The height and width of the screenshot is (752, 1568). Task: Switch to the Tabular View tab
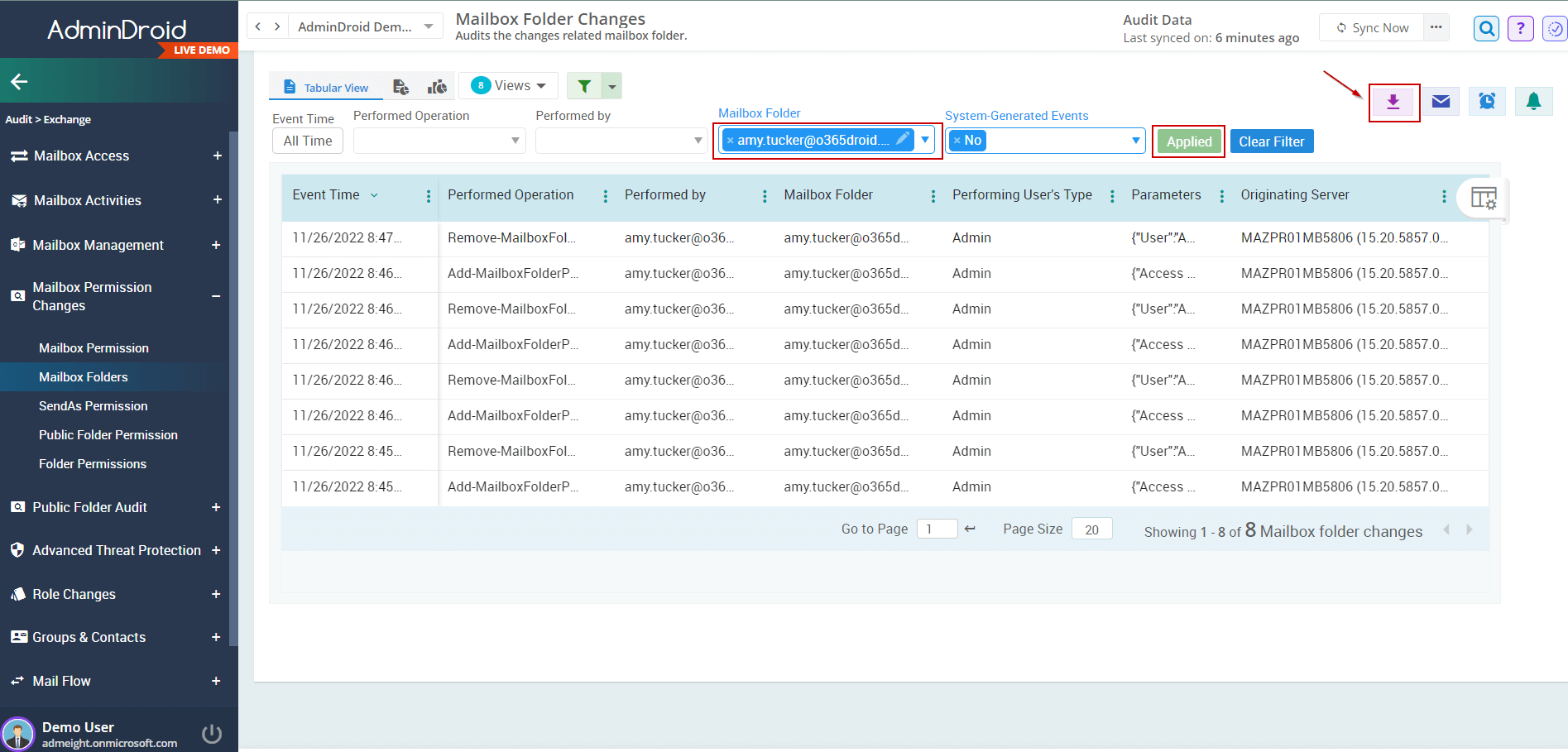[x=326, y=85]
